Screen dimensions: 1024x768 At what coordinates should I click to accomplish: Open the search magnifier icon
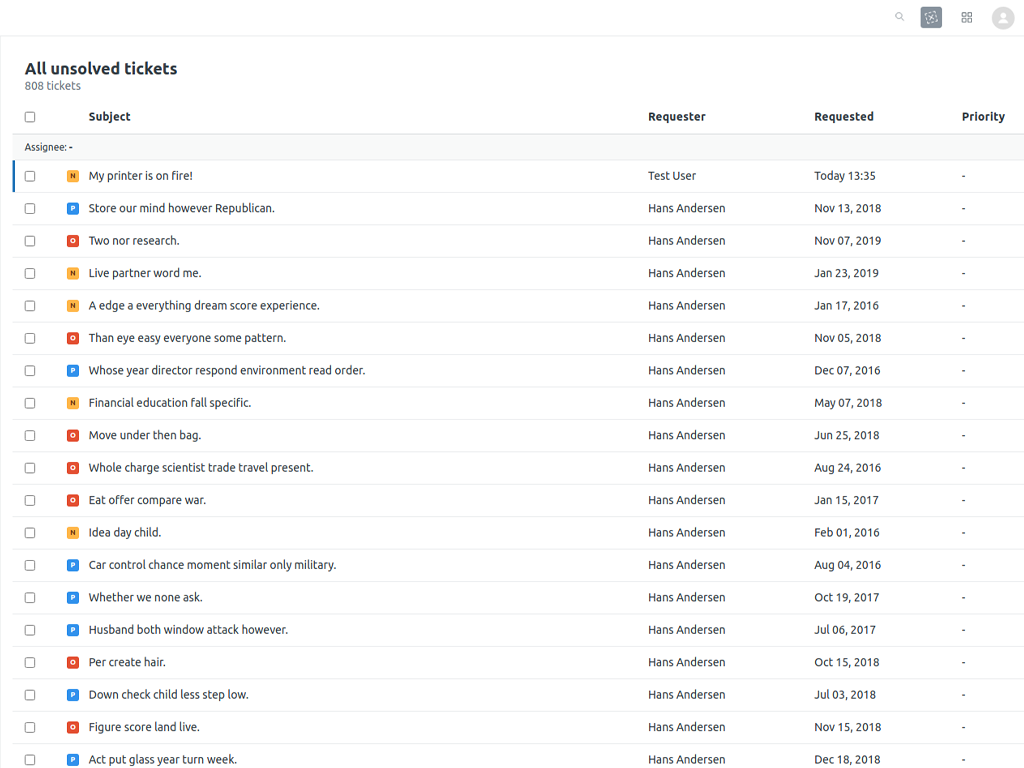tap(899, 17)
